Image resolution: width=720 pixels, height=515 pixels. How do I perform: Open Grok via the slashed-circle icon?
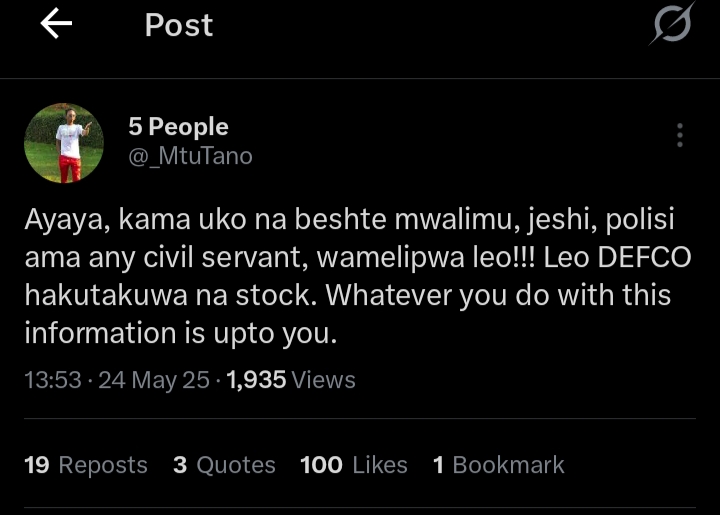(x=671, y=24)
